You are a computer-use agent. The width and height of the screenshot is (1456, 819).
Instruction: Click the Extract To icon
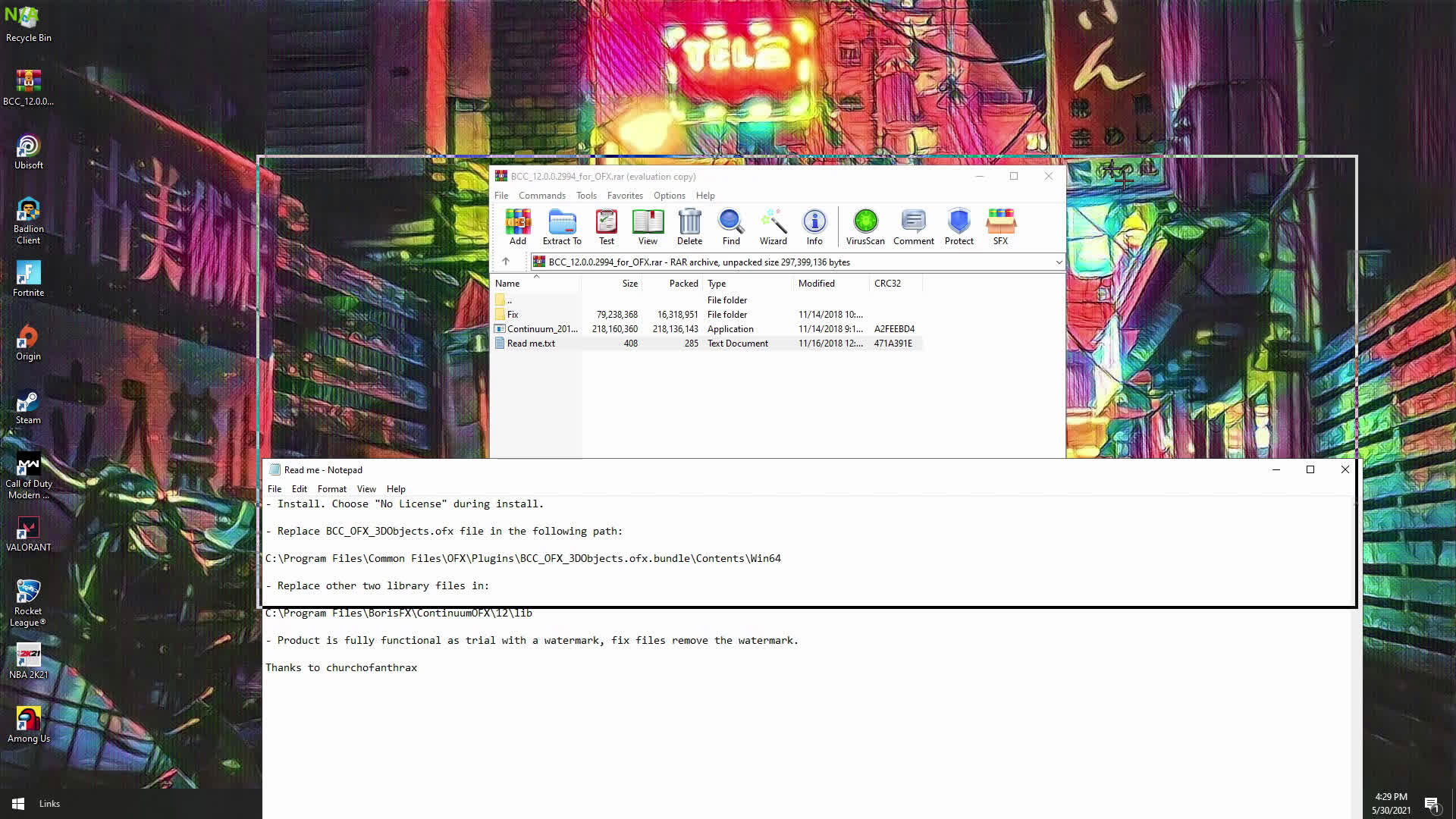562,225
